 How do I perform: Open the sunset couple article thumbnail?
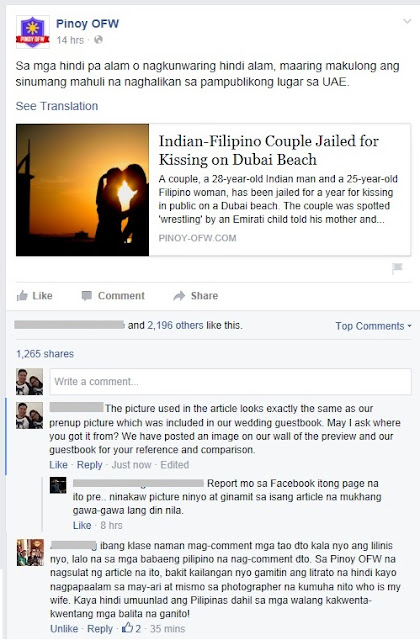click(82, 190)
